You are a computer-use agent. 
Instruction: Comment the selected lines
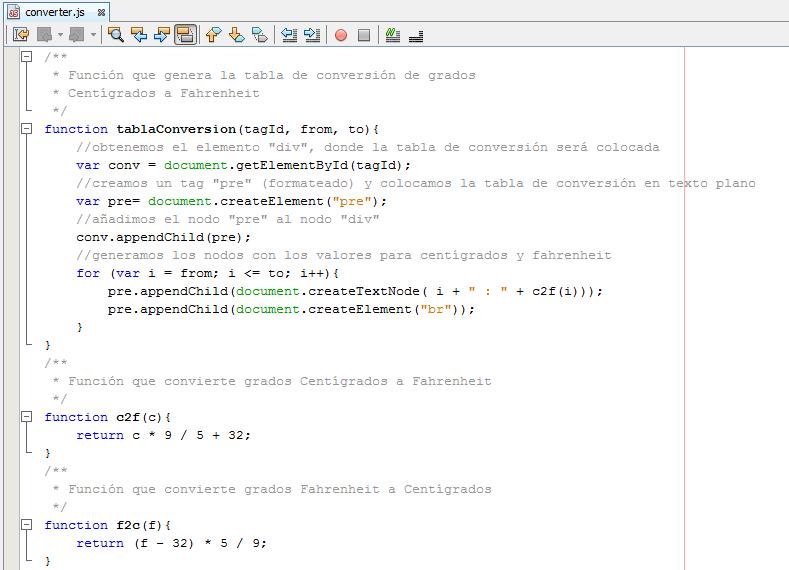coord(392,35)
